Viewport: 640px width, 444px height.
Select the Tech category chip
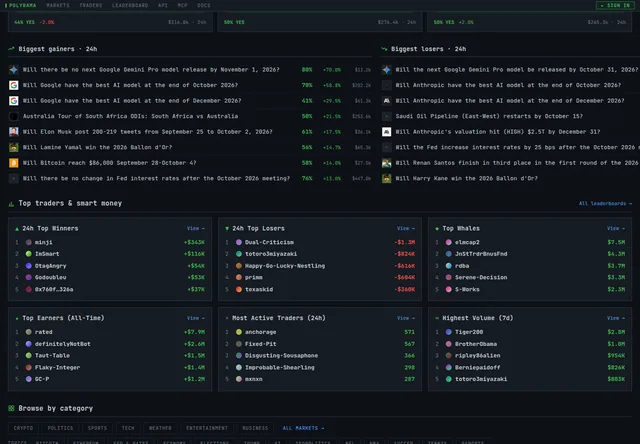click(x=128, y=428)
